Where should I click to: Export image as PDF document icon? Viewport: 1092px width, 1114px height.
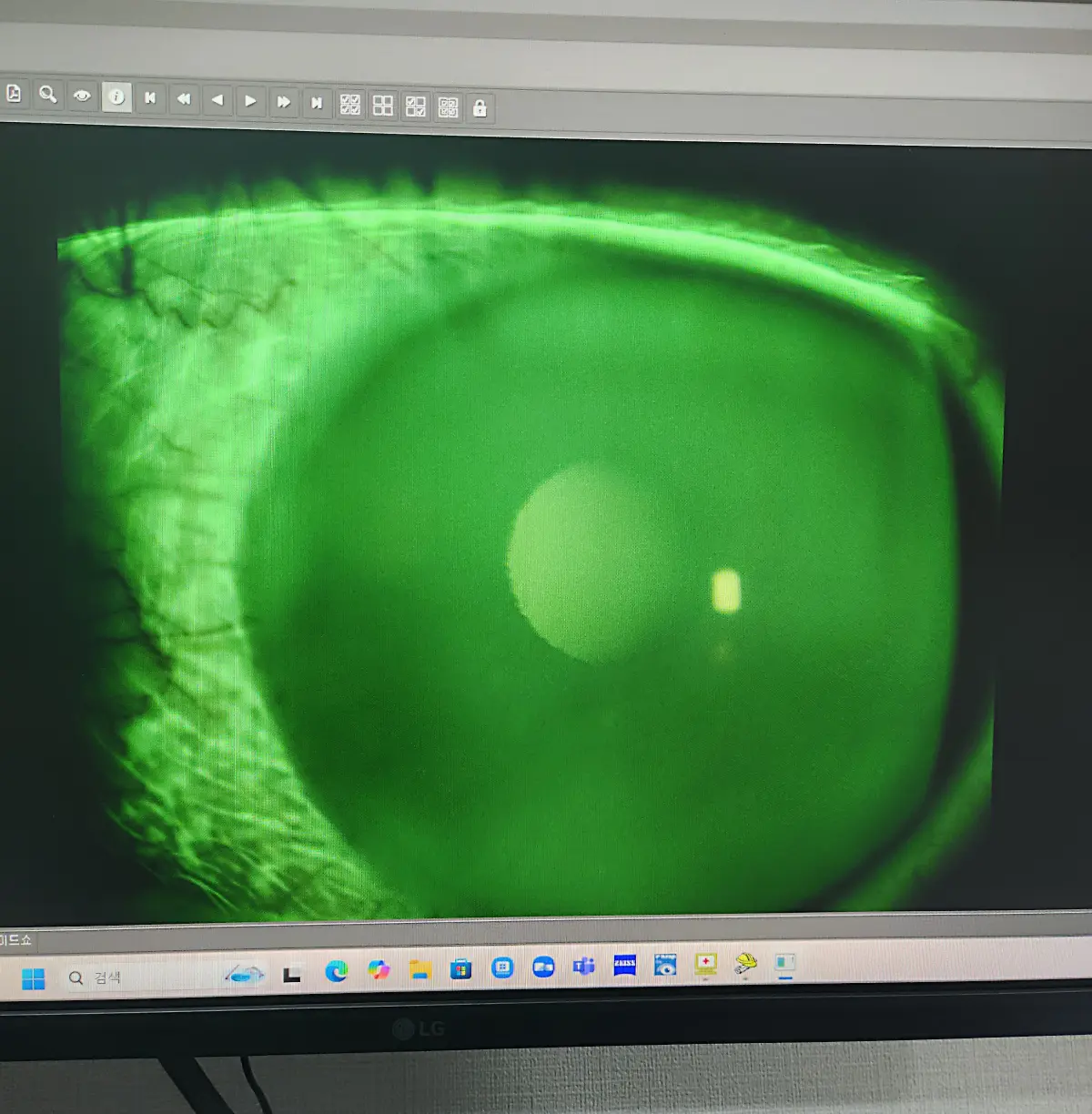coord(14,94)
